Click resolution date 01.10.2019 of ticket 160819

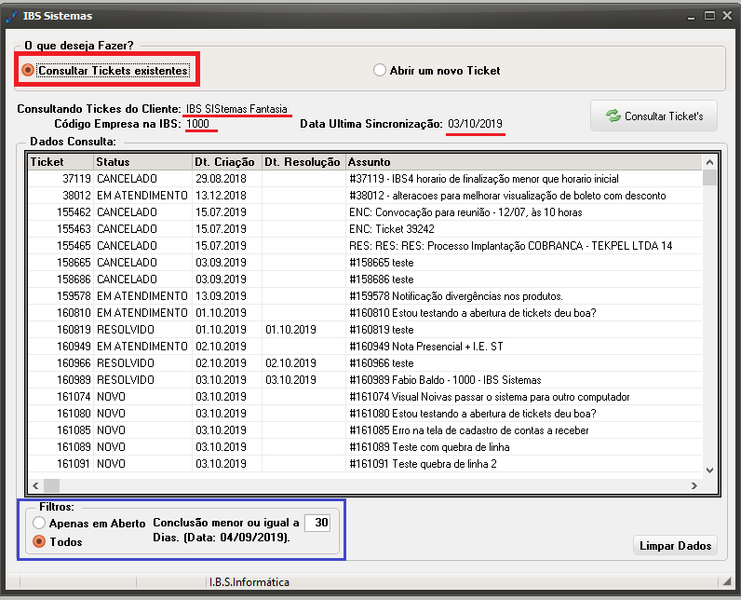291,330
